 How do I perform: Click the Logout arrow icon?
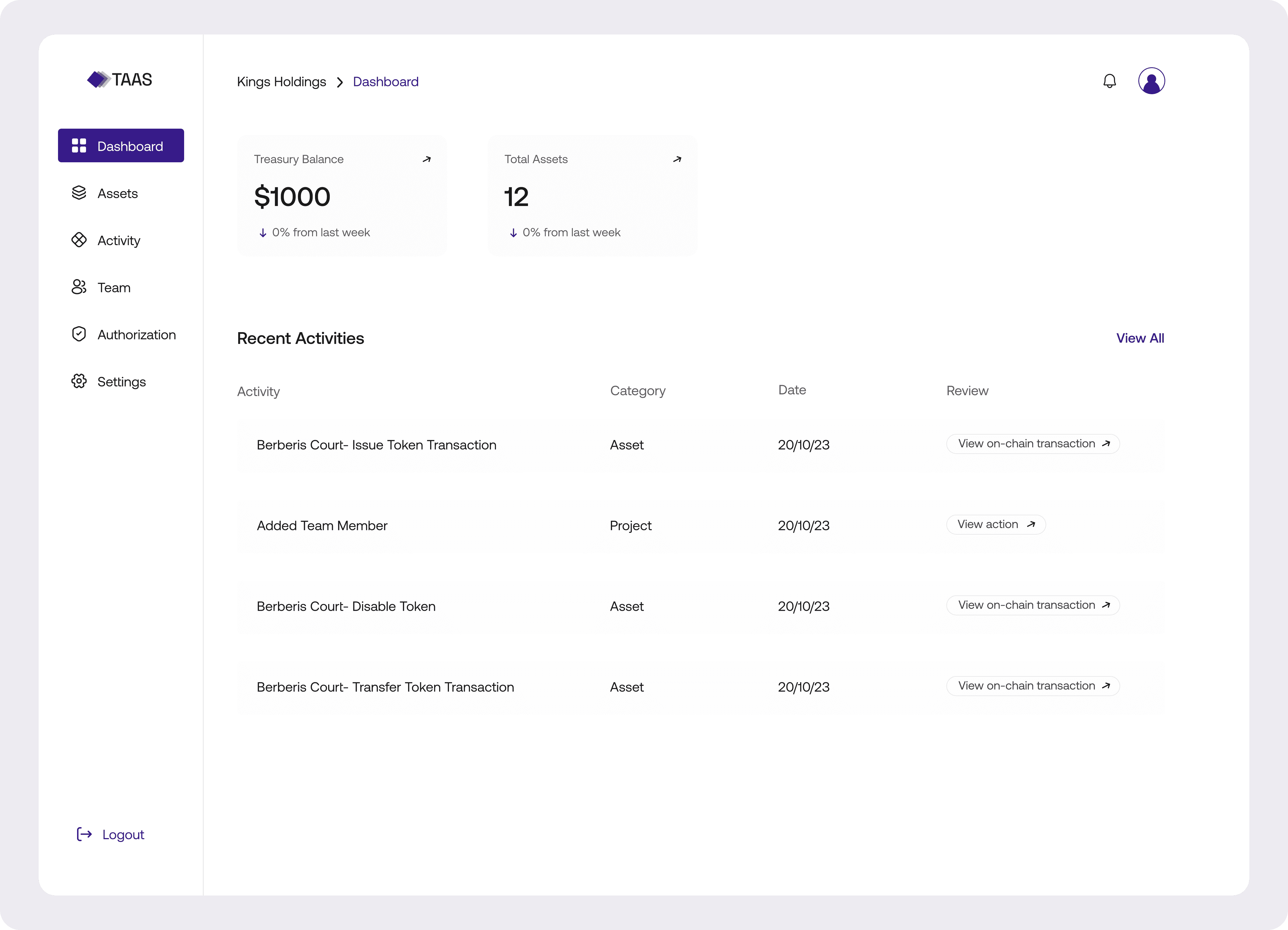click(84, 834)
